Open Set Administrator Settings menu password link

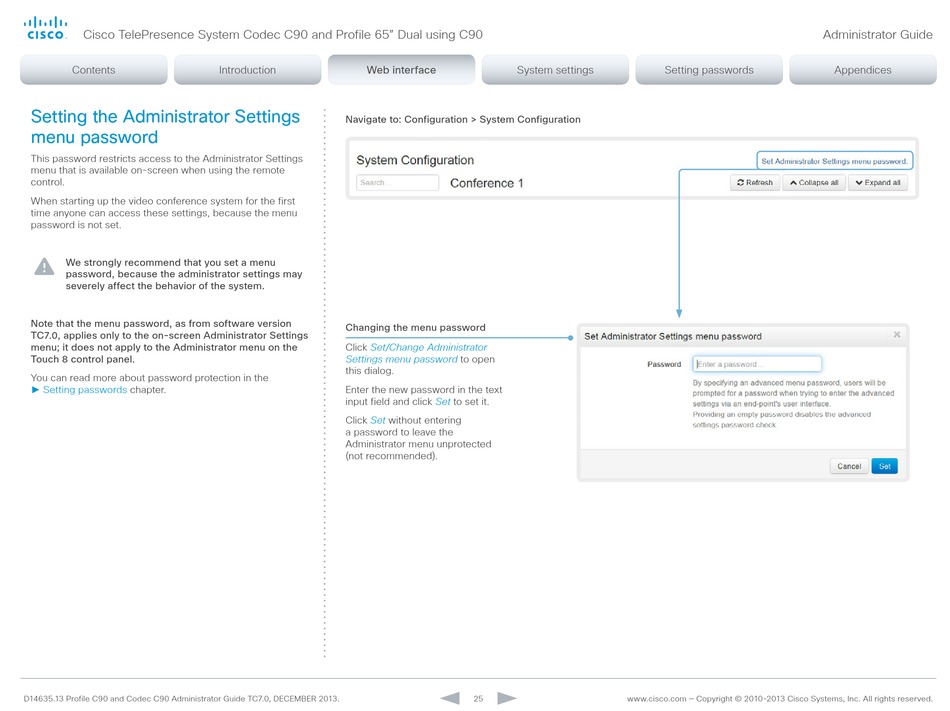click(x=834, y=160)
